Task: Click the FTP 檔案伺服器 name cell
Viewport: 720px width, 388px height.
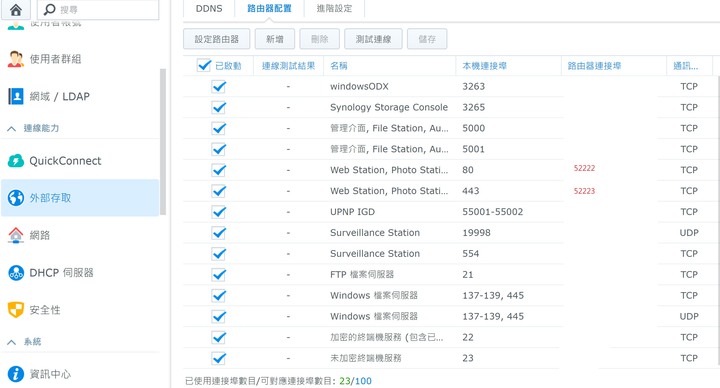Action: [362, 275]
